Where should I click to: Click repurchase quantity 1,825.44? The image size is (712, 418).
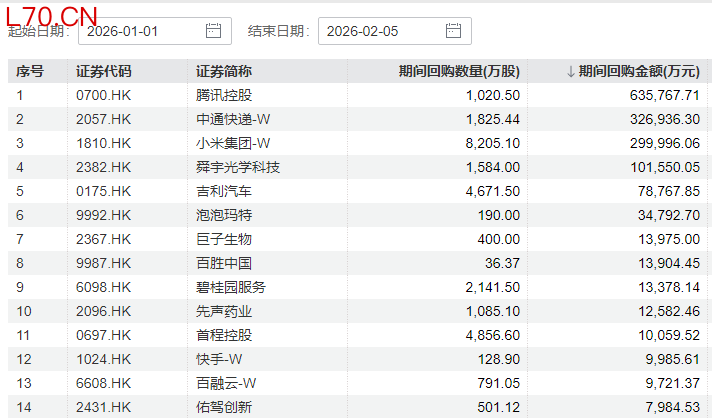point(493,119)
